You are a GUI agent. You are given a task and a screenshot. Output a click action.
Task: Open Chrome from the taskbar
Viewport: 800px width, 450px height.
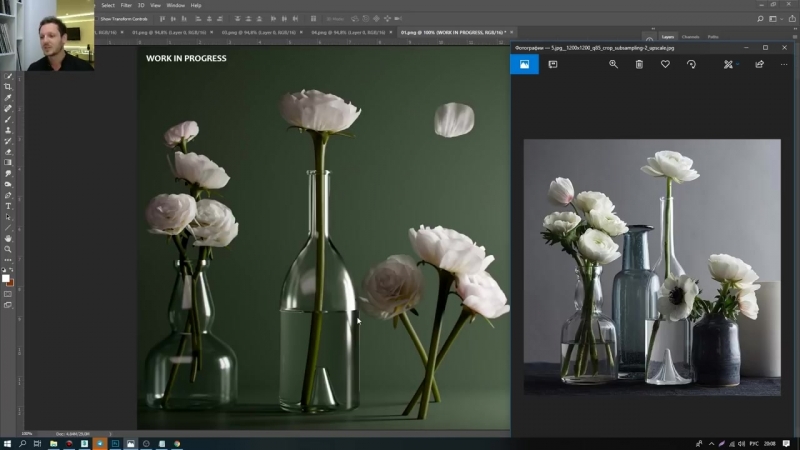click(177, 443)
